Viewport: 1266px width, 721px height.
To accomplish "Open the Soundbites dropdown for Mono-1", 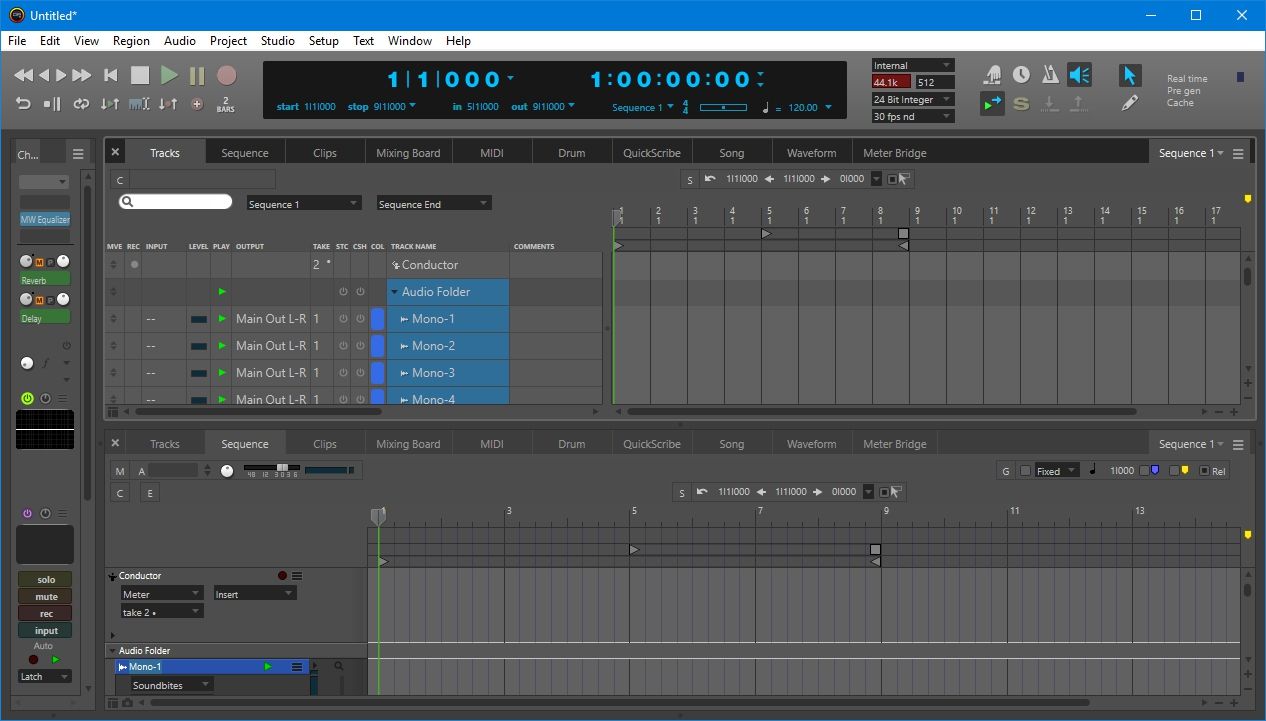I will (x=170, y=684).
